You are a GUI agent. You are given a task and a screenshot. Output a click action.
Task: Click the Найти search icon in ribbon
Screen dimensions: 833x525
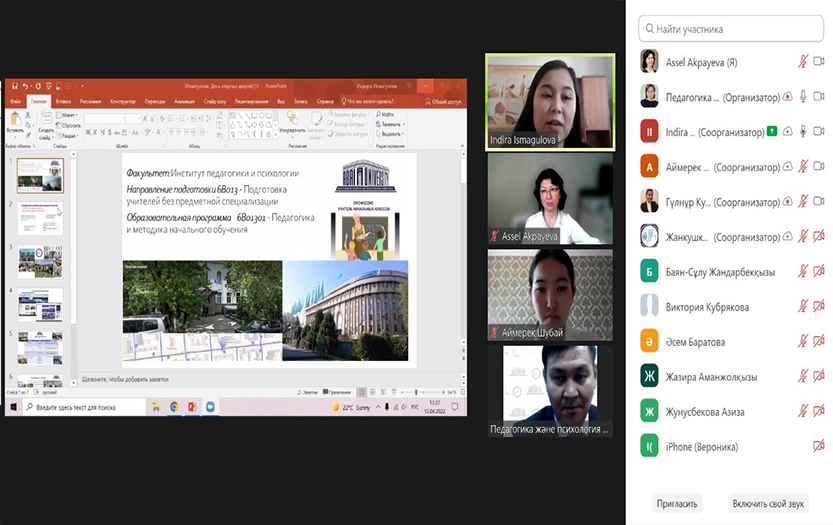point(386,115)
